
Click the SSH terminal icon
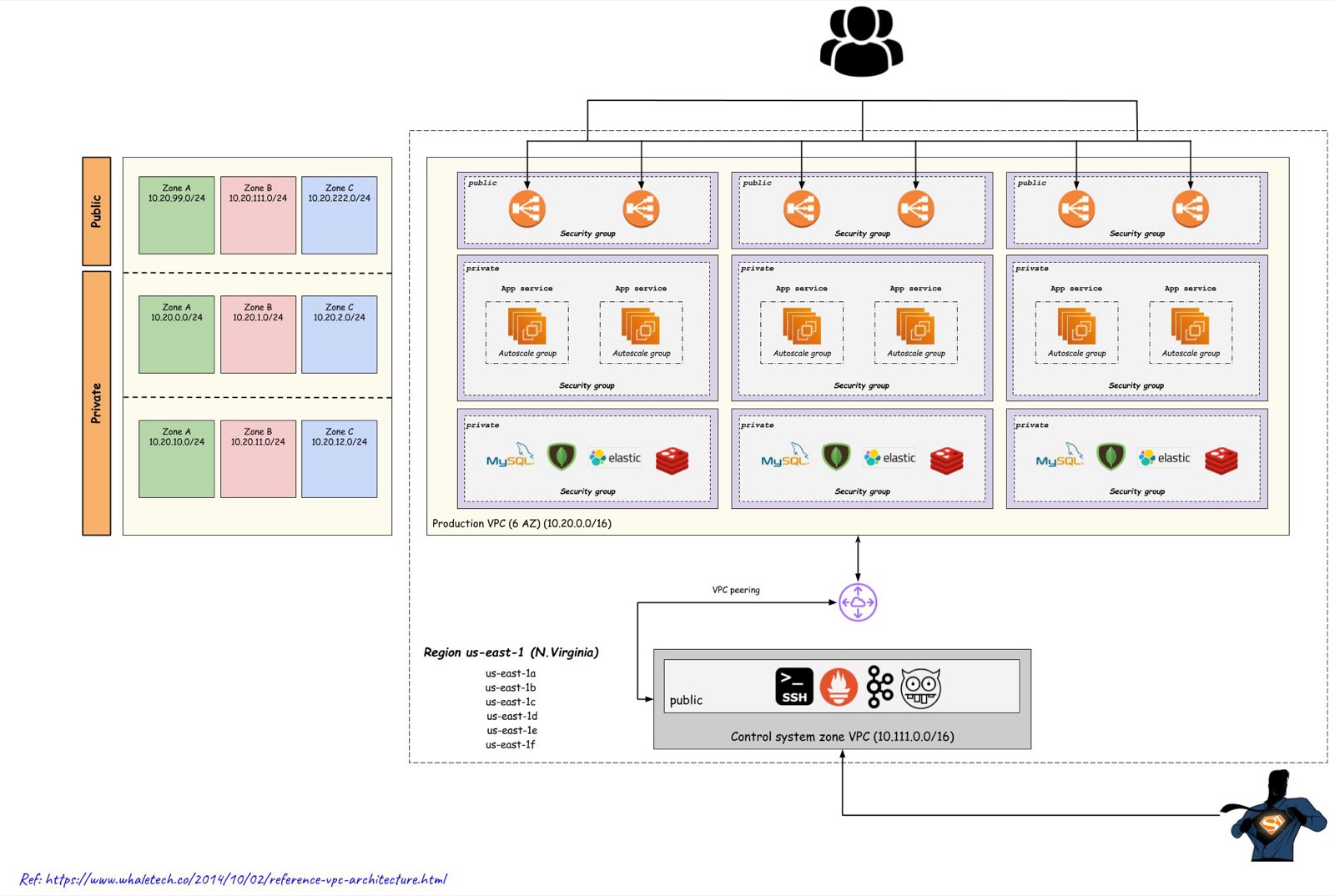click(793, 687)
